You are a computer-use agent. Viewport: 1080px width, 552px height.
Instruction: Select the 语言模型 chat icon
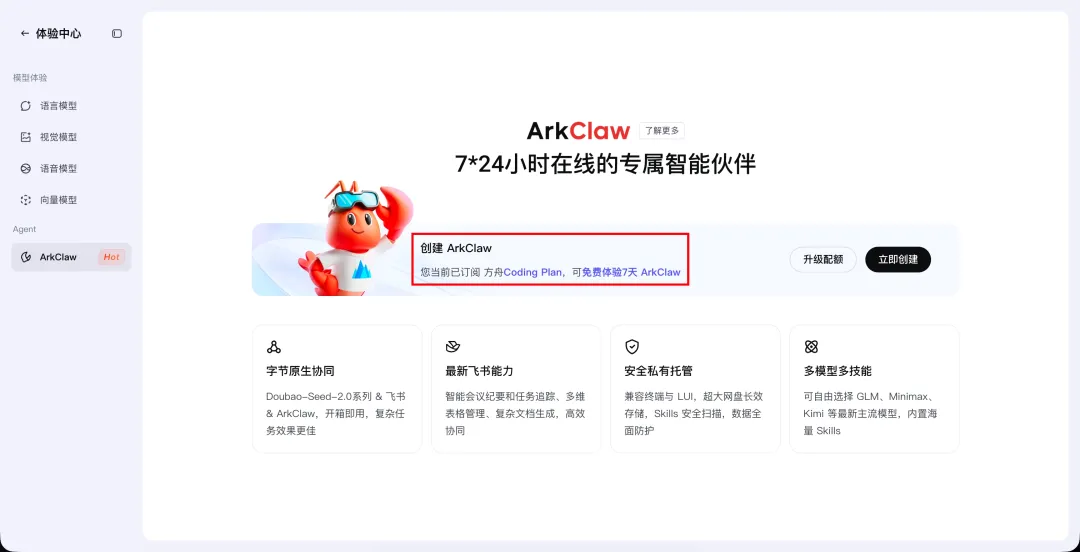25,105
